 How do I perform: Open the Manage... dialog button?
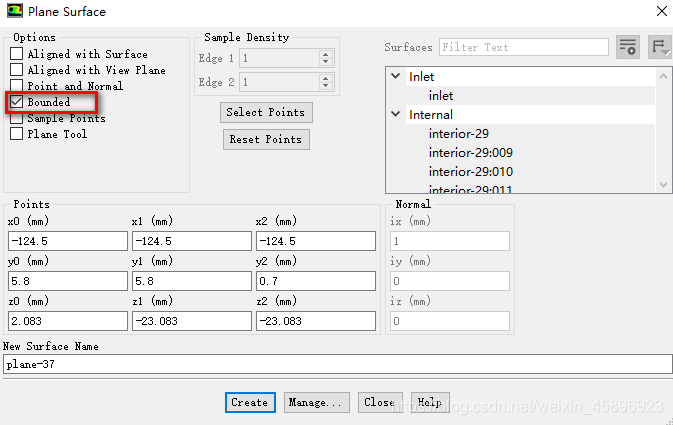coord(317,402)
